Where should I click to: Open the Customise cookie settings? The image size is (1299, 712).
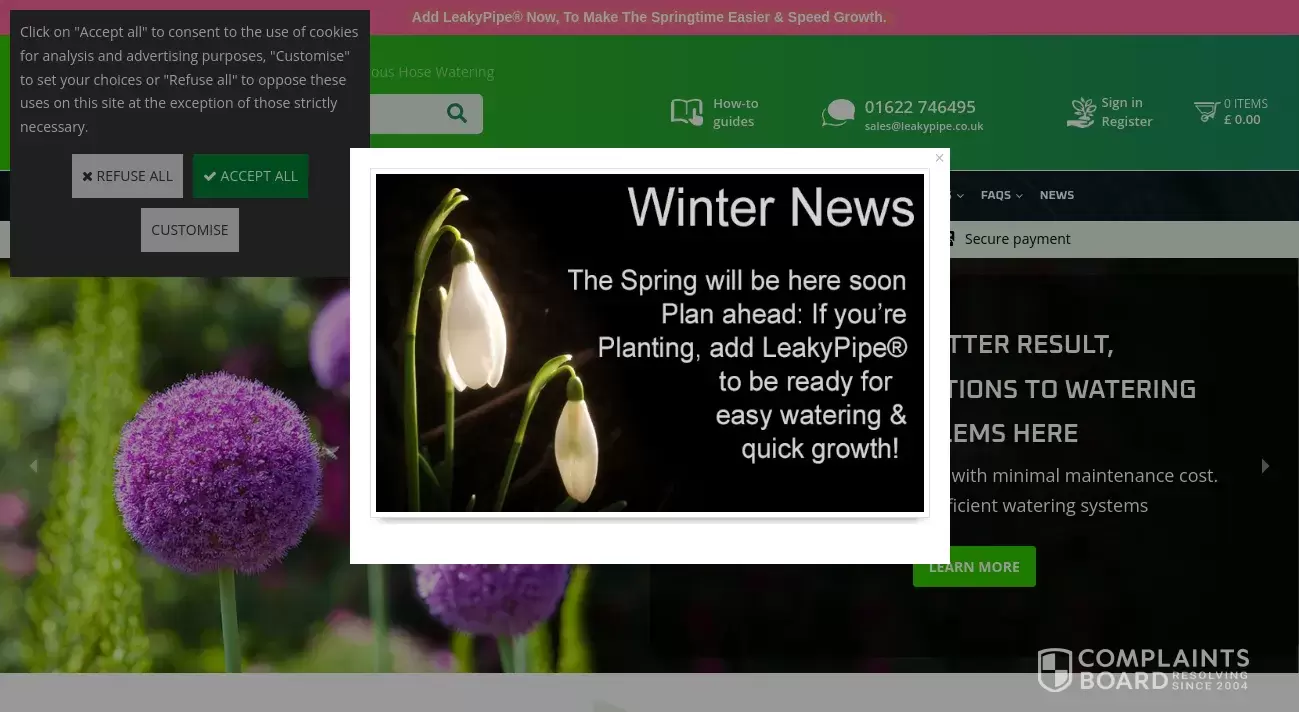[x=190, y=230]
